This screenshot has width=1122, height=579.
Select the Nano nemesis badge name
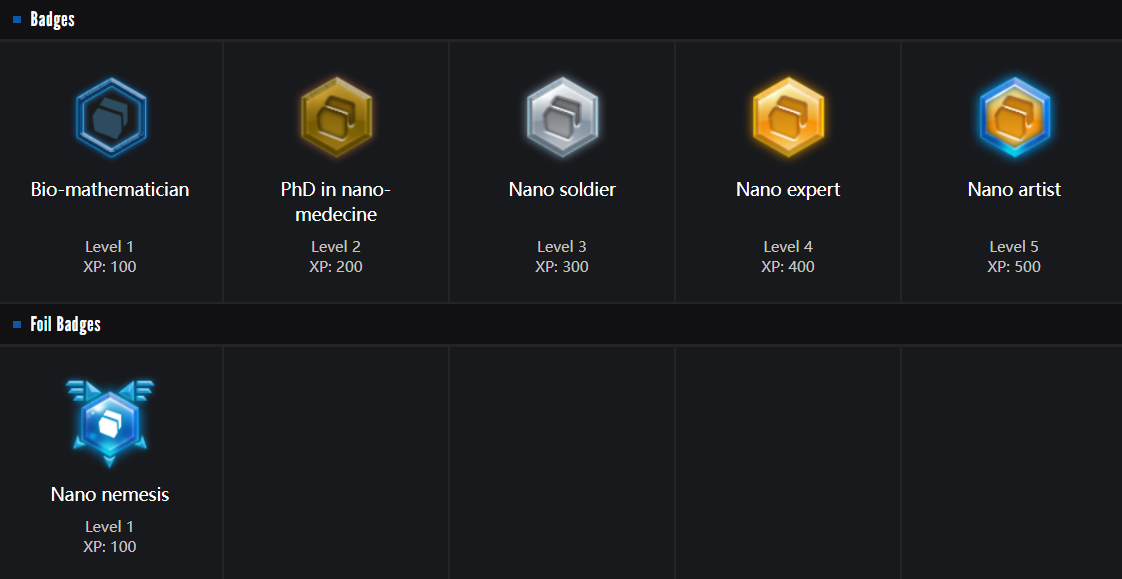(x=110, y=495)
